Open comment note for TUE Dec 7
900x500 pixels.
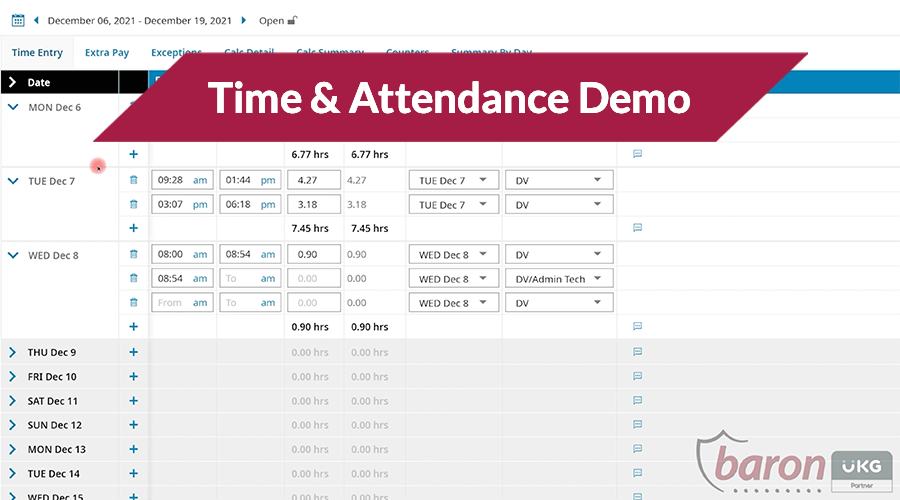pyautogui.click(x=637, y=228)
